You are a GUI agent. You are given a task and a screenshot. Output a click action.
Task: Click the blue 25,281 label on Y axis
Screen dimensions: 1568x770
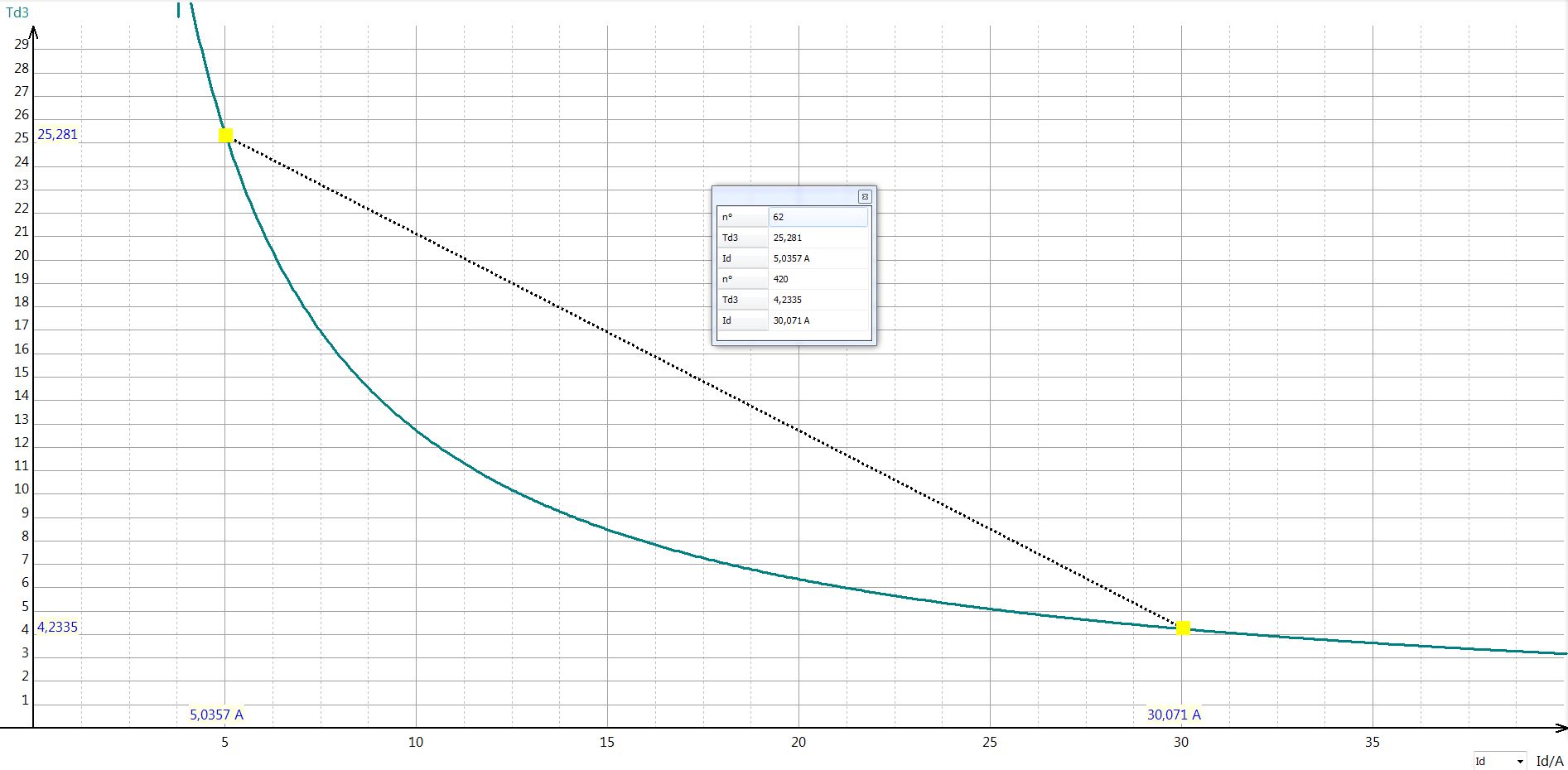coord(57,134)
